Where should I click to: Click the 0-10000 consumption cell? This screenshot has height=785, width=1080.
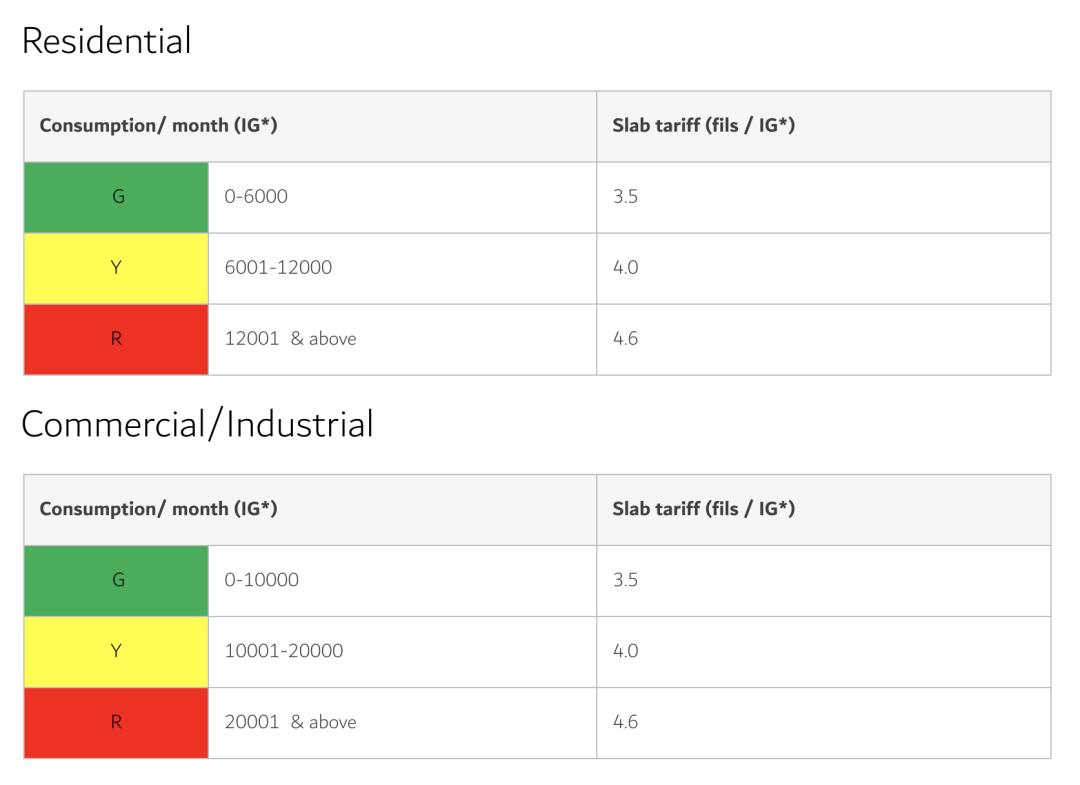tap(261, 580)
